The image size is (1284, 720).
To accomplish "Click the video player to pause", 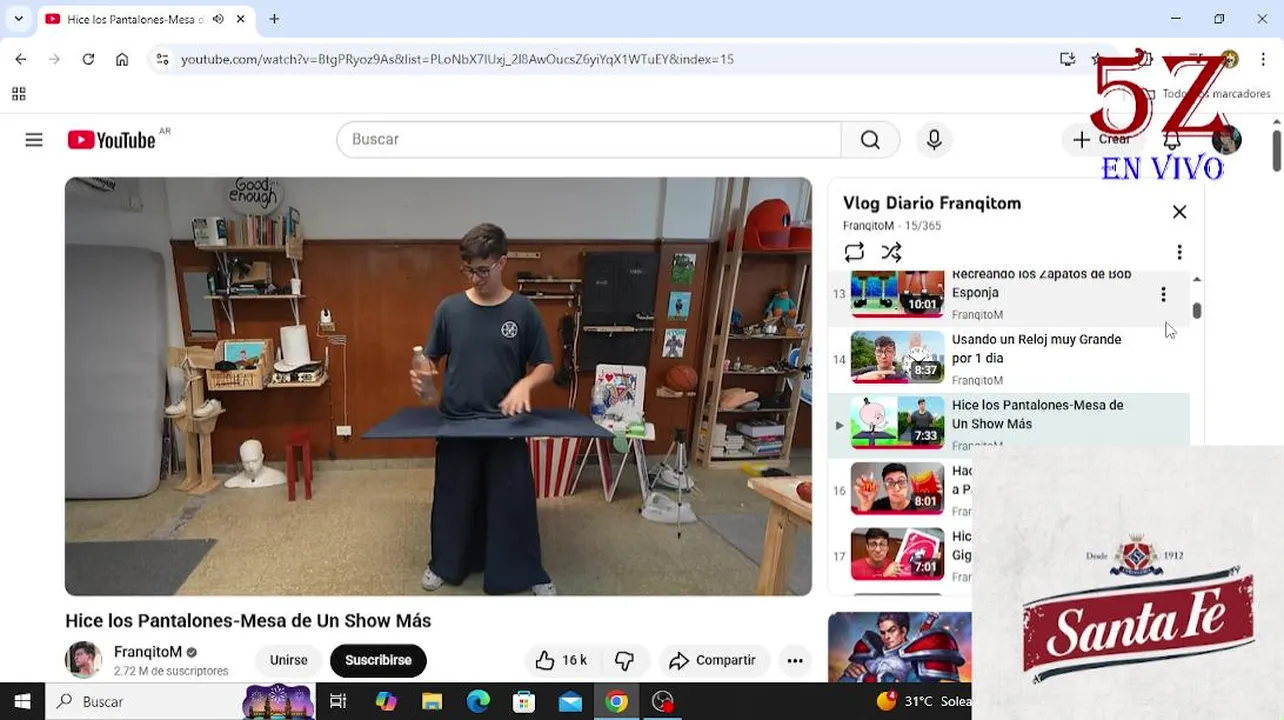I will tap(438, 386).
